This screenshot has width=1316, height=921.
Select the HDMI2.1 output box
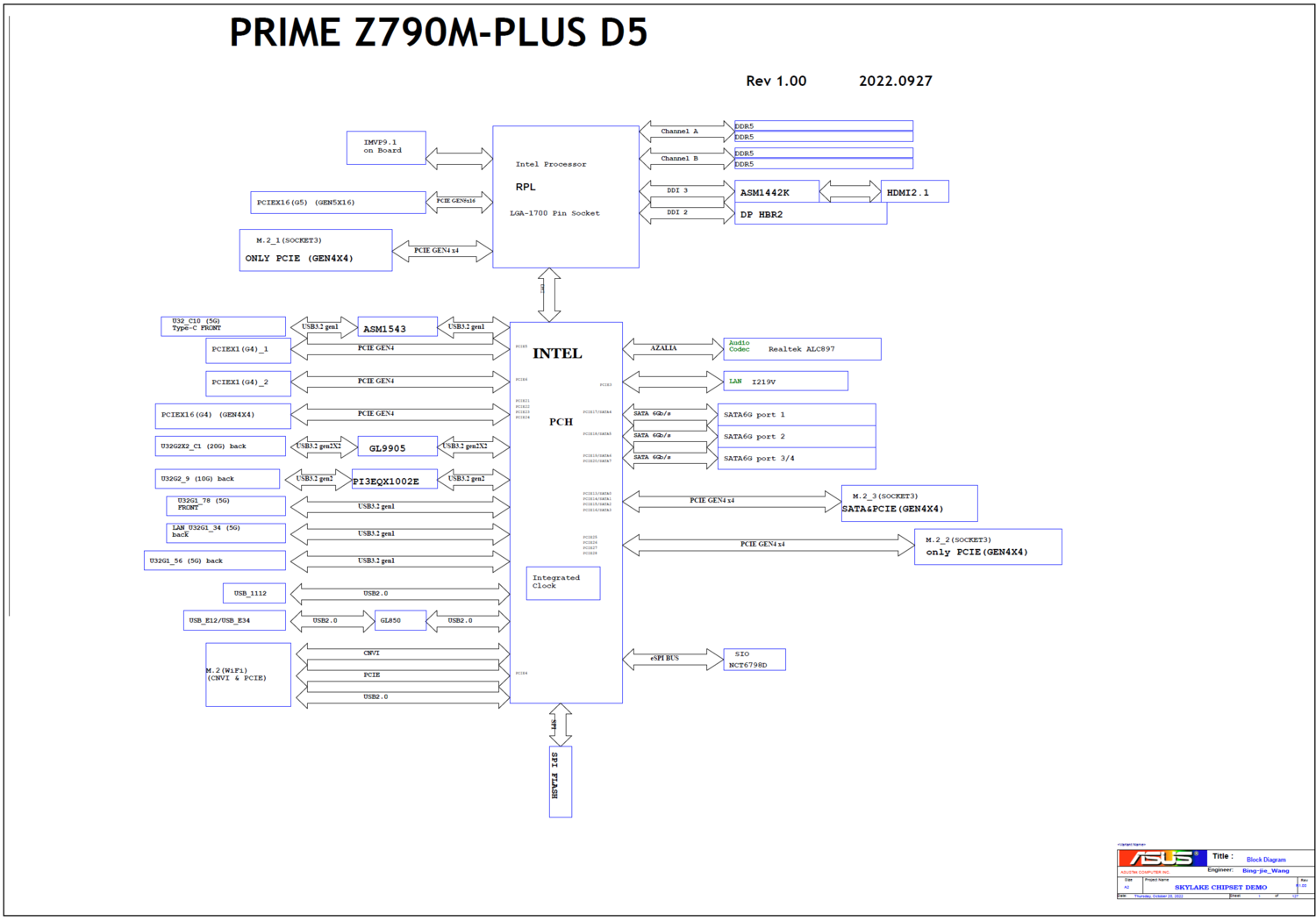[x=913, y=192]
